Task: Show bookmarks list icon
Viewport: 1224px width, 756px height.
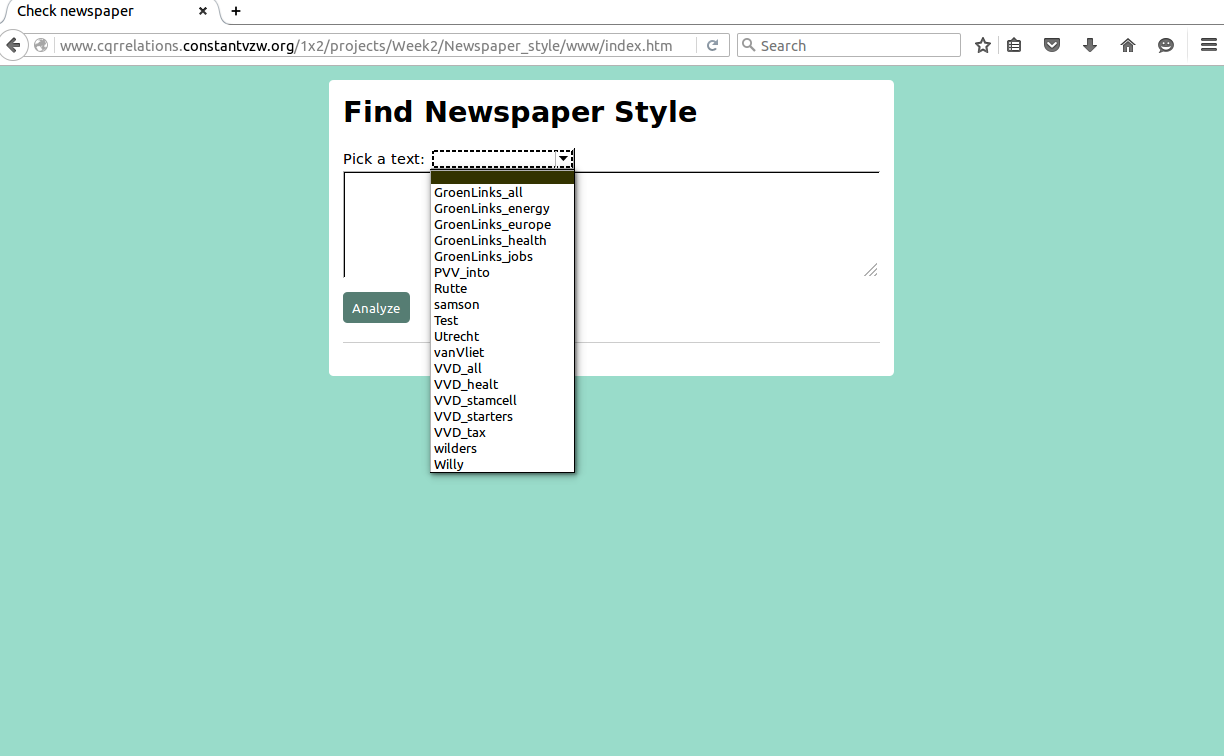Action: 1014,45
